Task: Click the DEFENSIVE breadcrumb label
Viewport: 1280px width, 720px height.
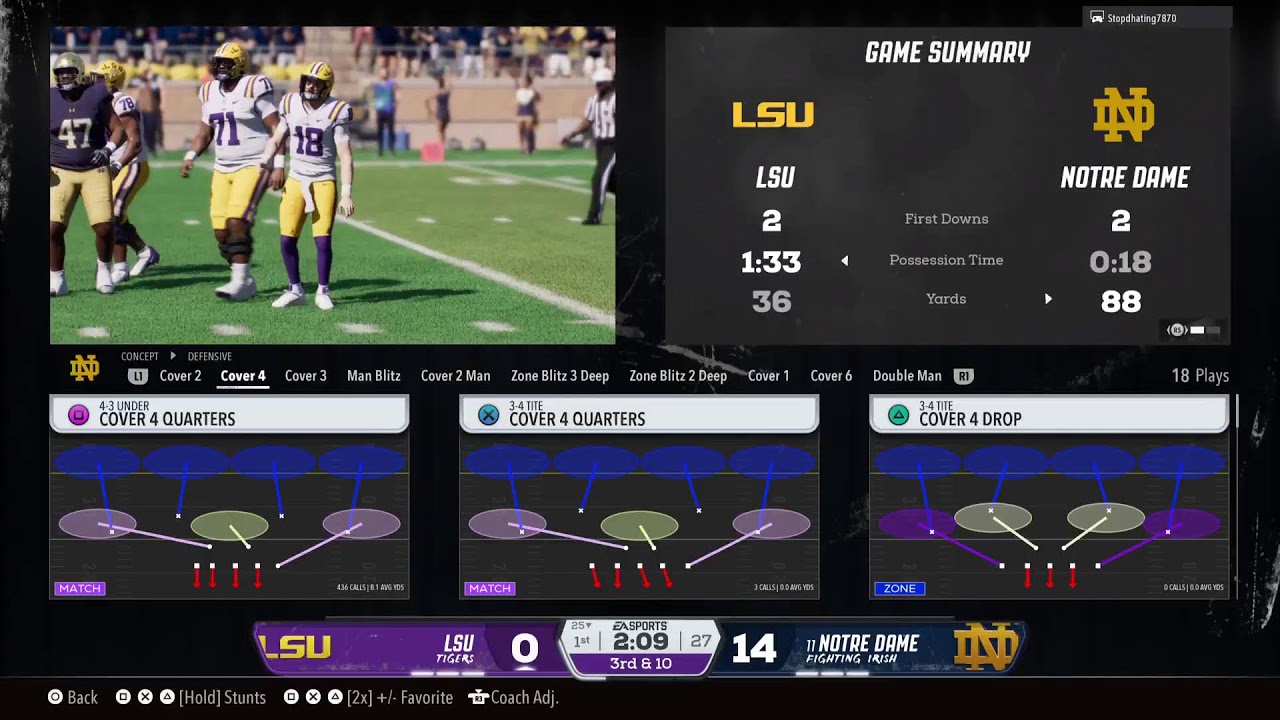Action: (x=210, y=356)
